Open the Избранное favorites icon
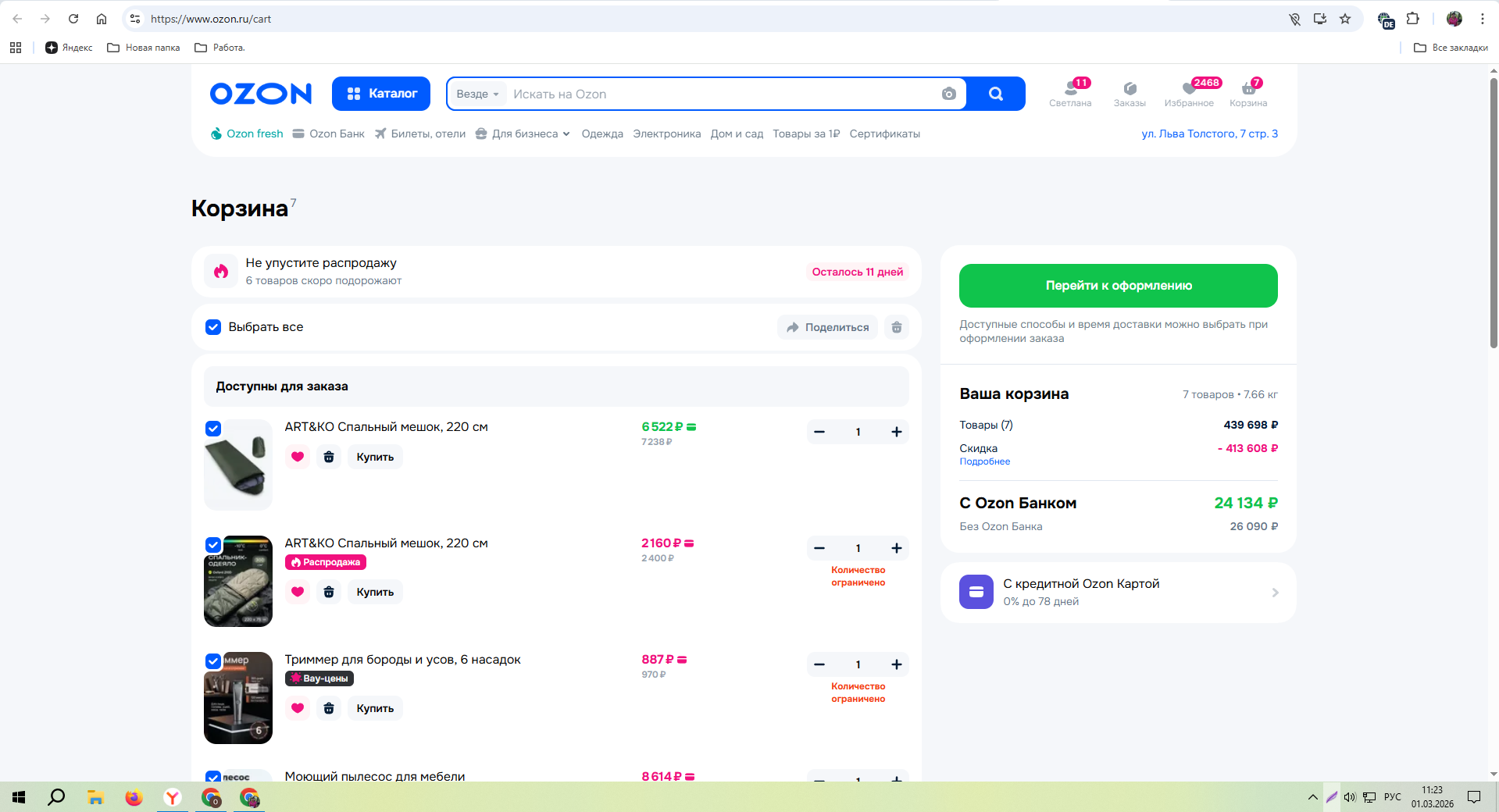This screenshot has width=1499, height=812. (1189, 94)
